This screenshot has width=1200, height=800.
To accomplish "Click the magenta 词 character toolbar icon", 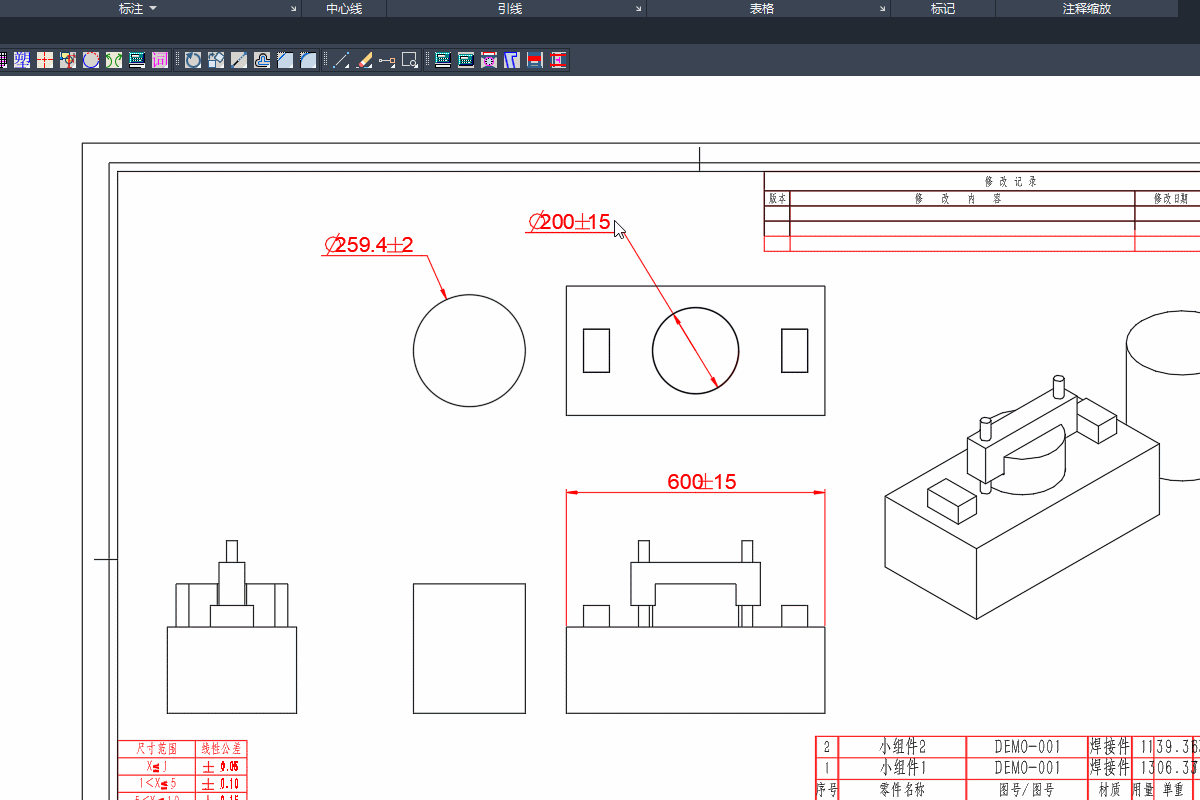I will (160, 60).
